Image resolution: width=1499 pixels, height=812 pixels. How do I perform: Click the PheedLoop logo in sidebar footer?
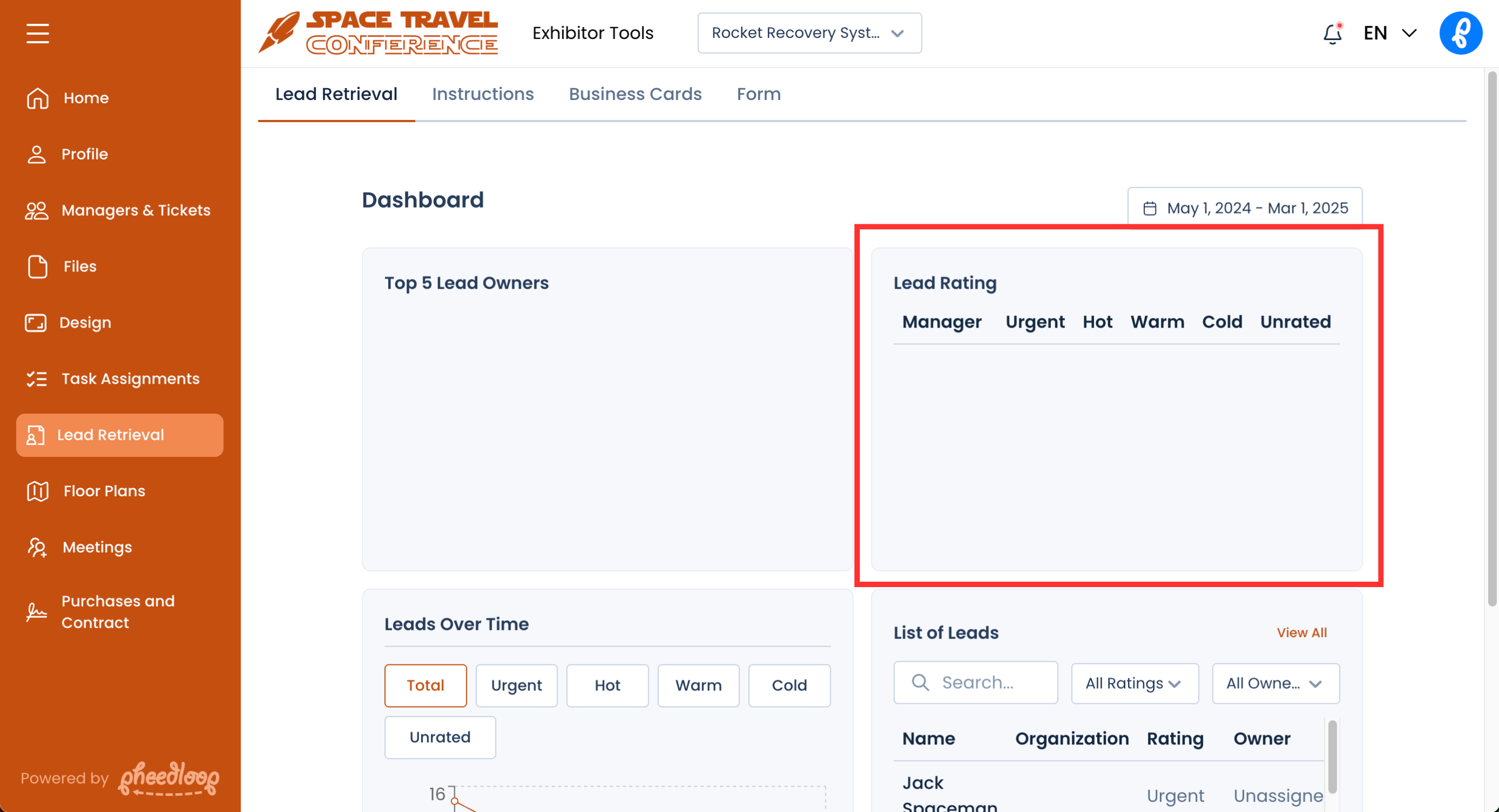point(169,778)
